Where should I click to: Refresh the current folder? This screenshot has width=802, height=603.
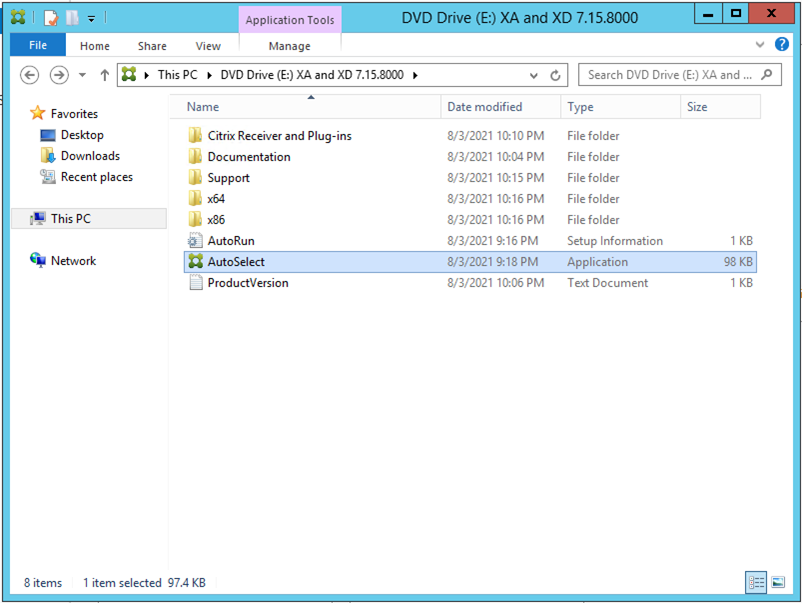coord(555,76)
